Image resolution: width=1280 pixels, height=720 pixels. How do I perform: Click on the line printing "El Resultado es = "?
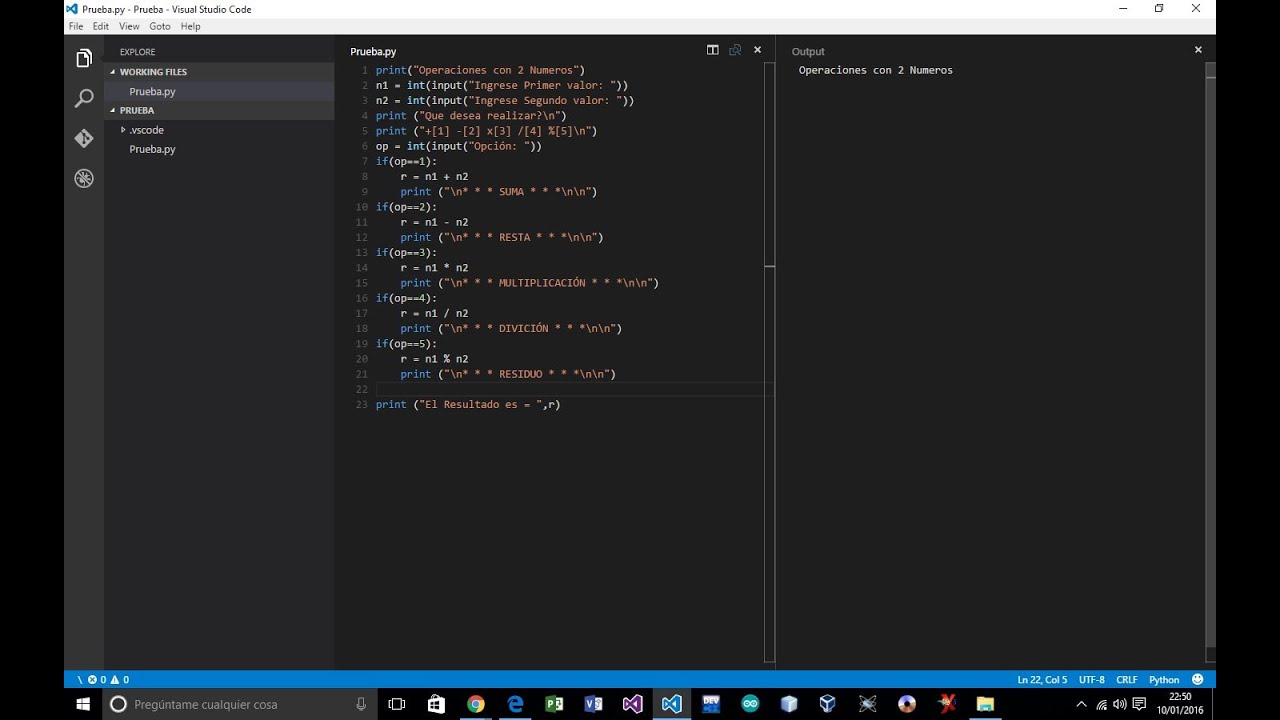(x=468, y=404)
